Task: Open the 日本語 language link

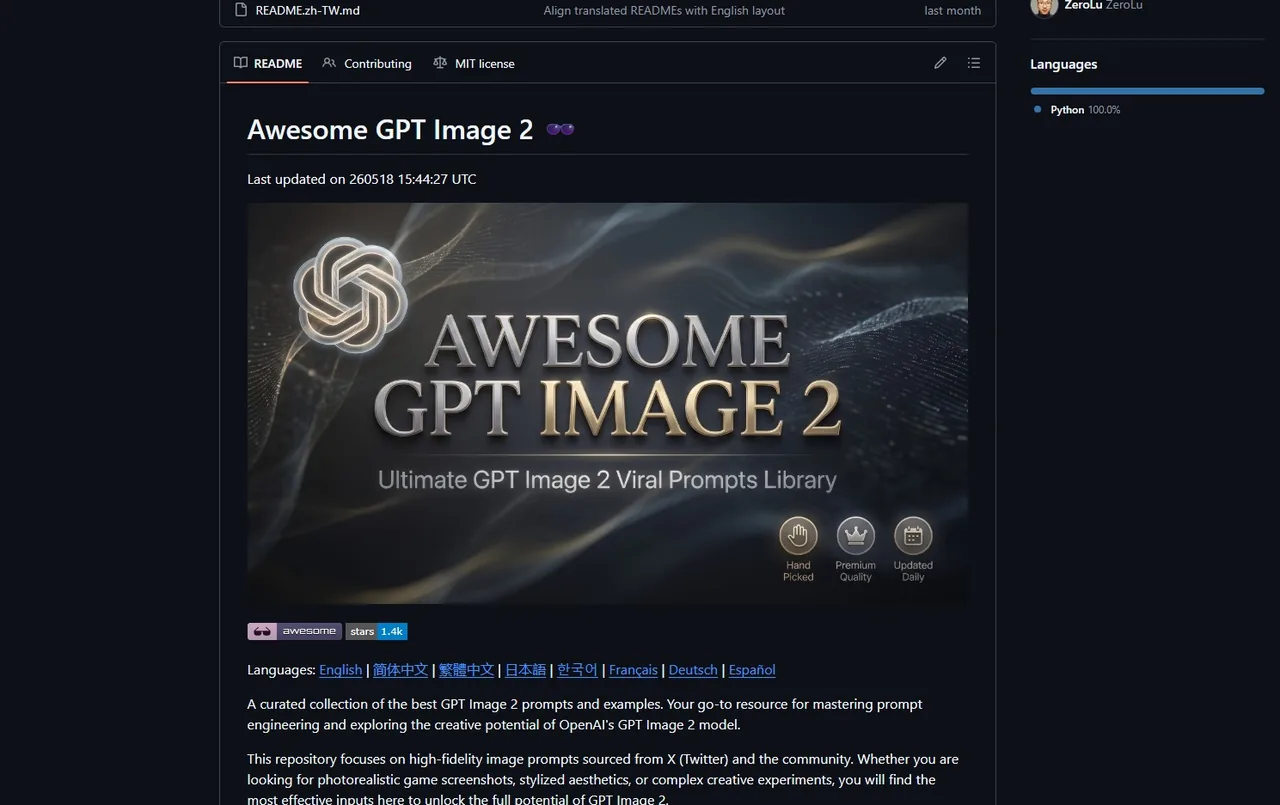Action: [x=526, y=670]
